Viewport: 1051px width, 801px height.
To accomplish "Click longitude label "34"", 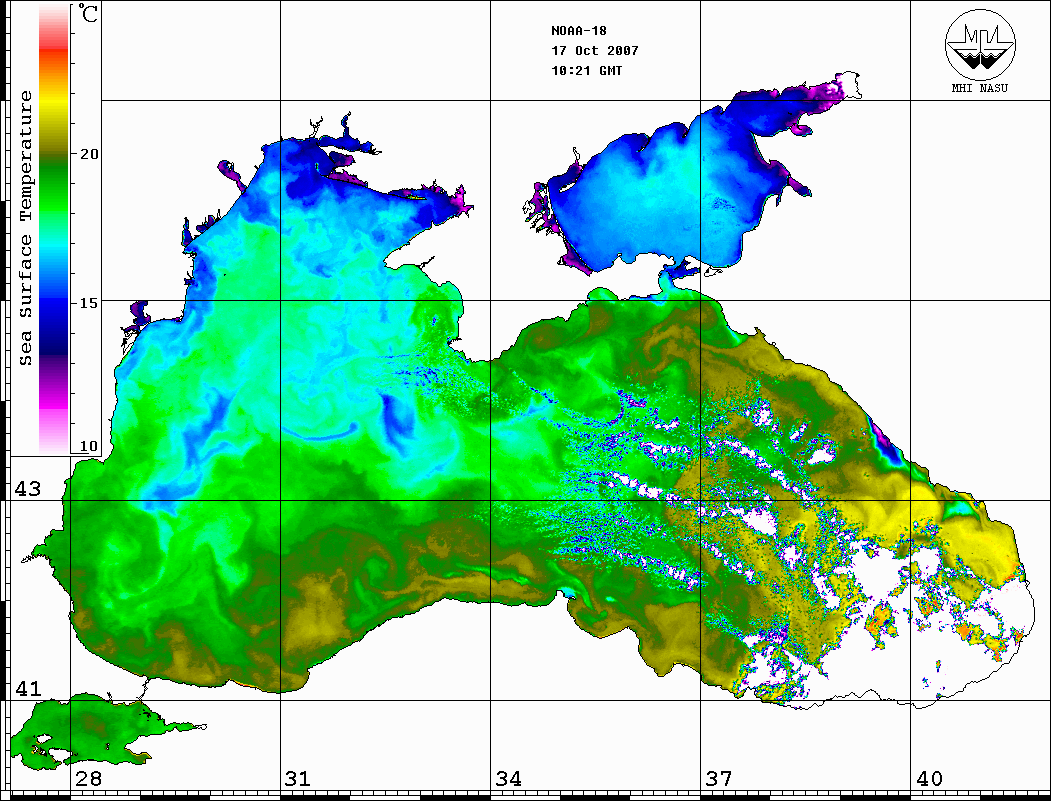I will coord(509,779).
